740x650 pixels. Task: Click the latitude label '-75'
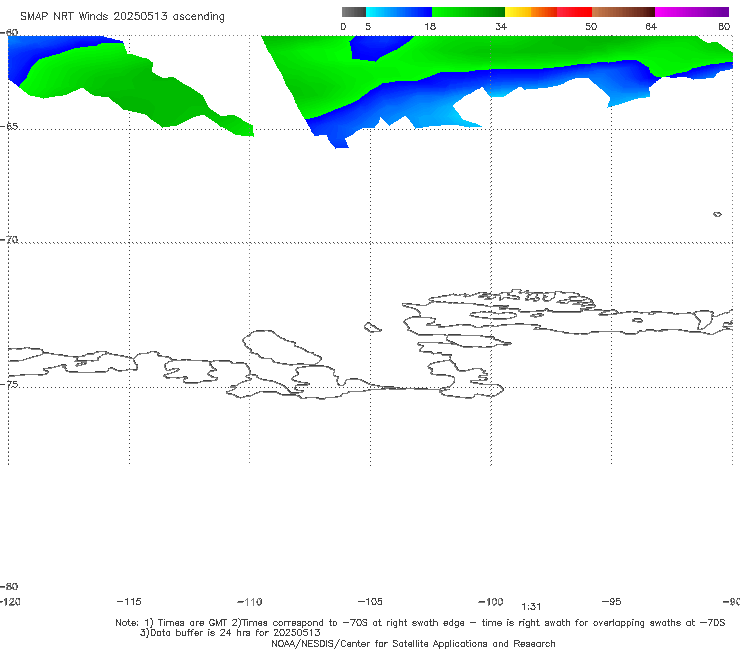click(x=9, y=384)
